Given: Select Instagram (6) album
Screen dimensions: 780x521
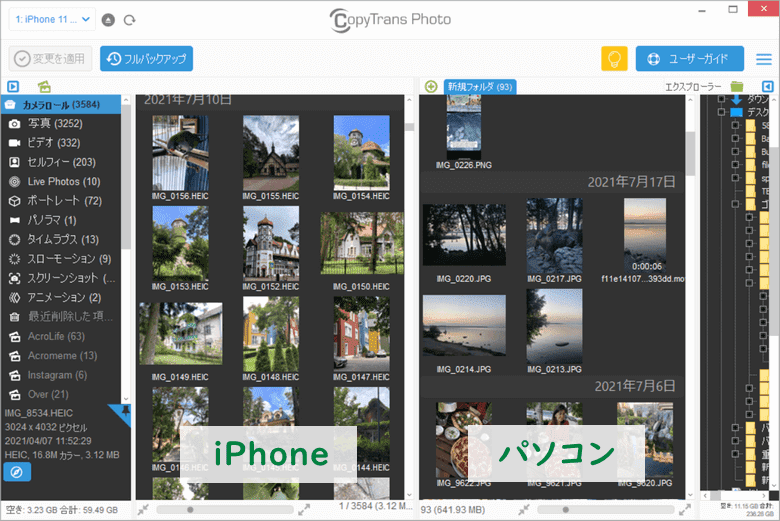Looking at the screenshot, I should click(x=61, y=375).
